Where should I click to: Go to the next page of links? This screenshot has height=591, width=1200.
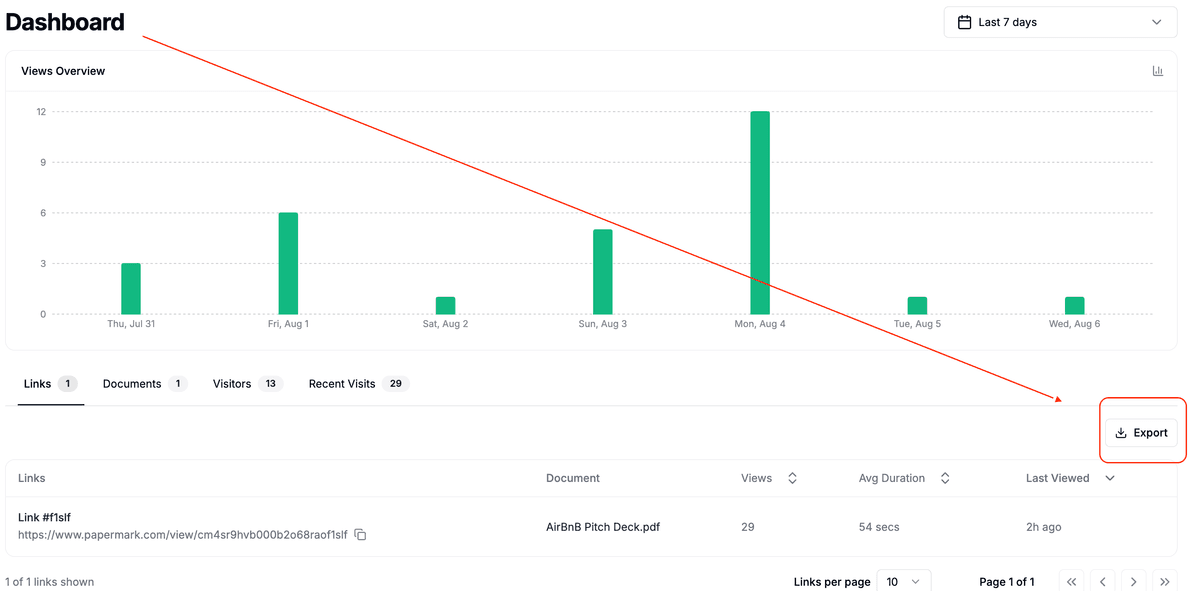(1133, 582)
